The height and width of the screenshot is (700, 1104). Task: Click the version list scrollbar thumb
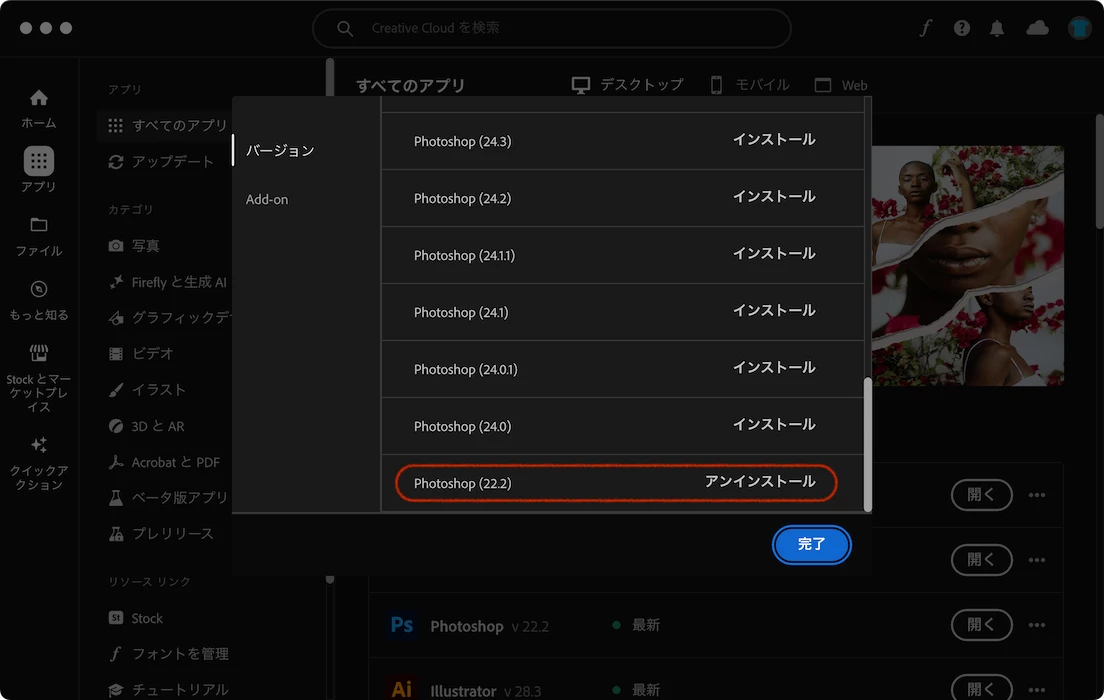click(x=867, y=444)
